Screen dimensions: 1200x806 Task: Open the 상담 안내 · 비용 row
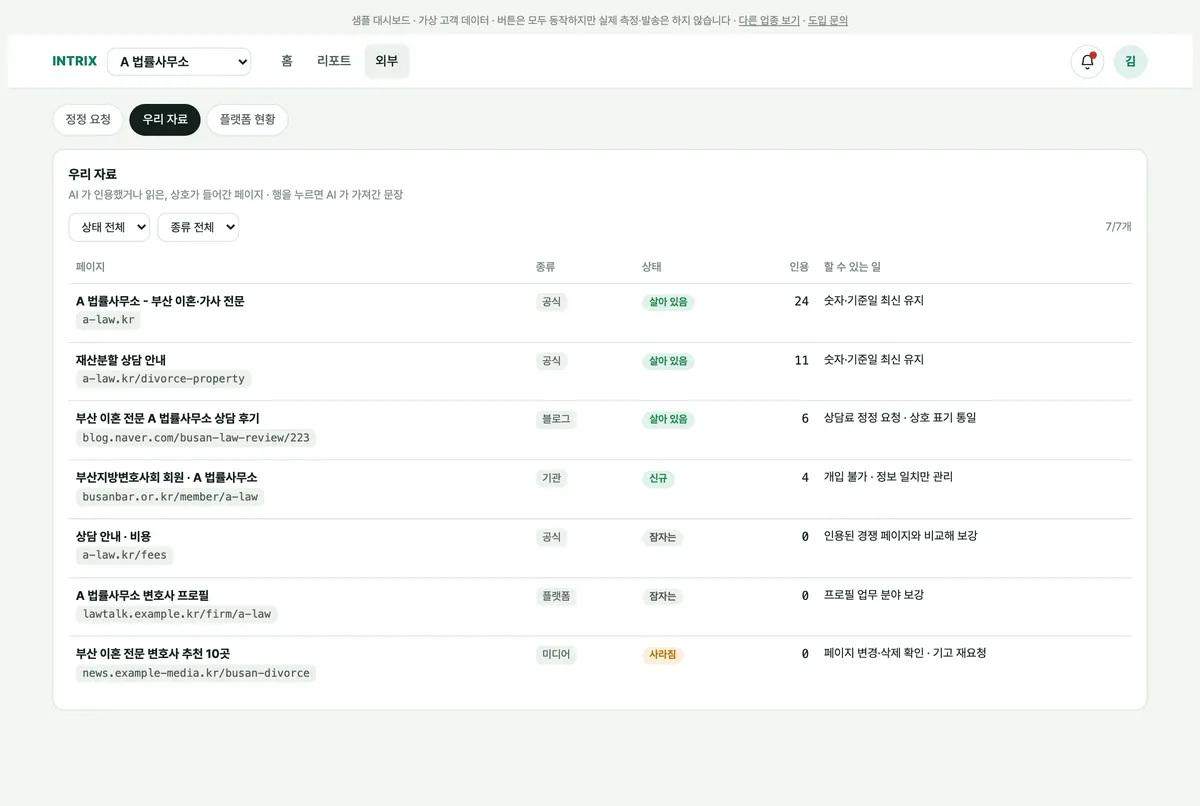coord(600,549)
